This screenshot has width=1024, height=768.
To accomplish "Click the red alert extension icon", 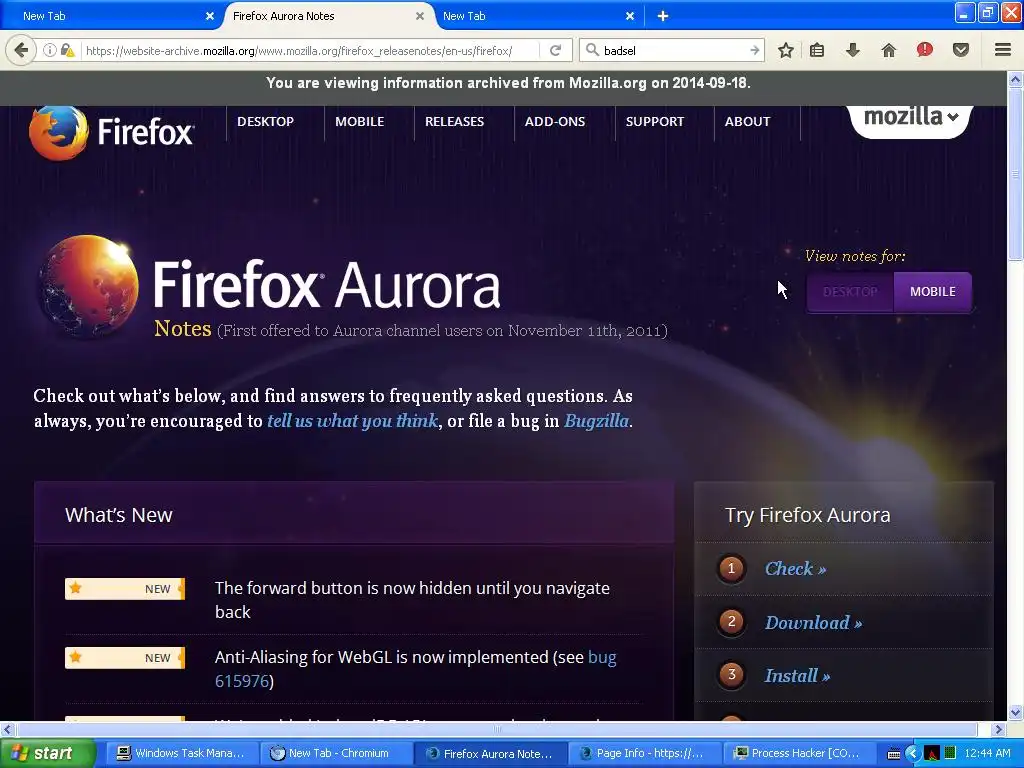I will pos(925,50).
